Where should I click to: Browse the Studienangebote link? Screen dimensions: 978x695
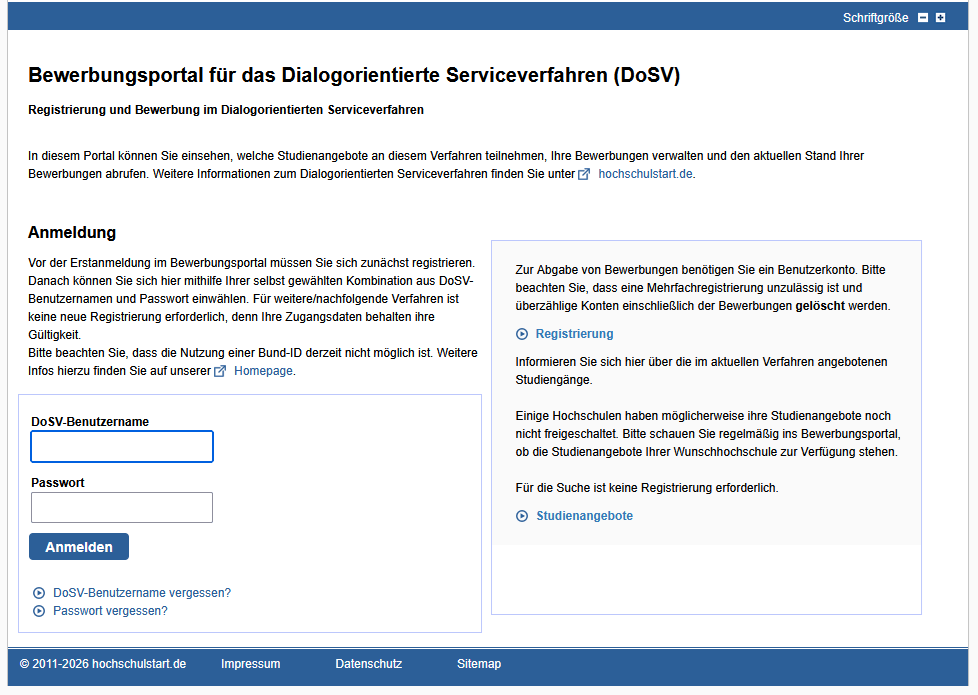584,516
